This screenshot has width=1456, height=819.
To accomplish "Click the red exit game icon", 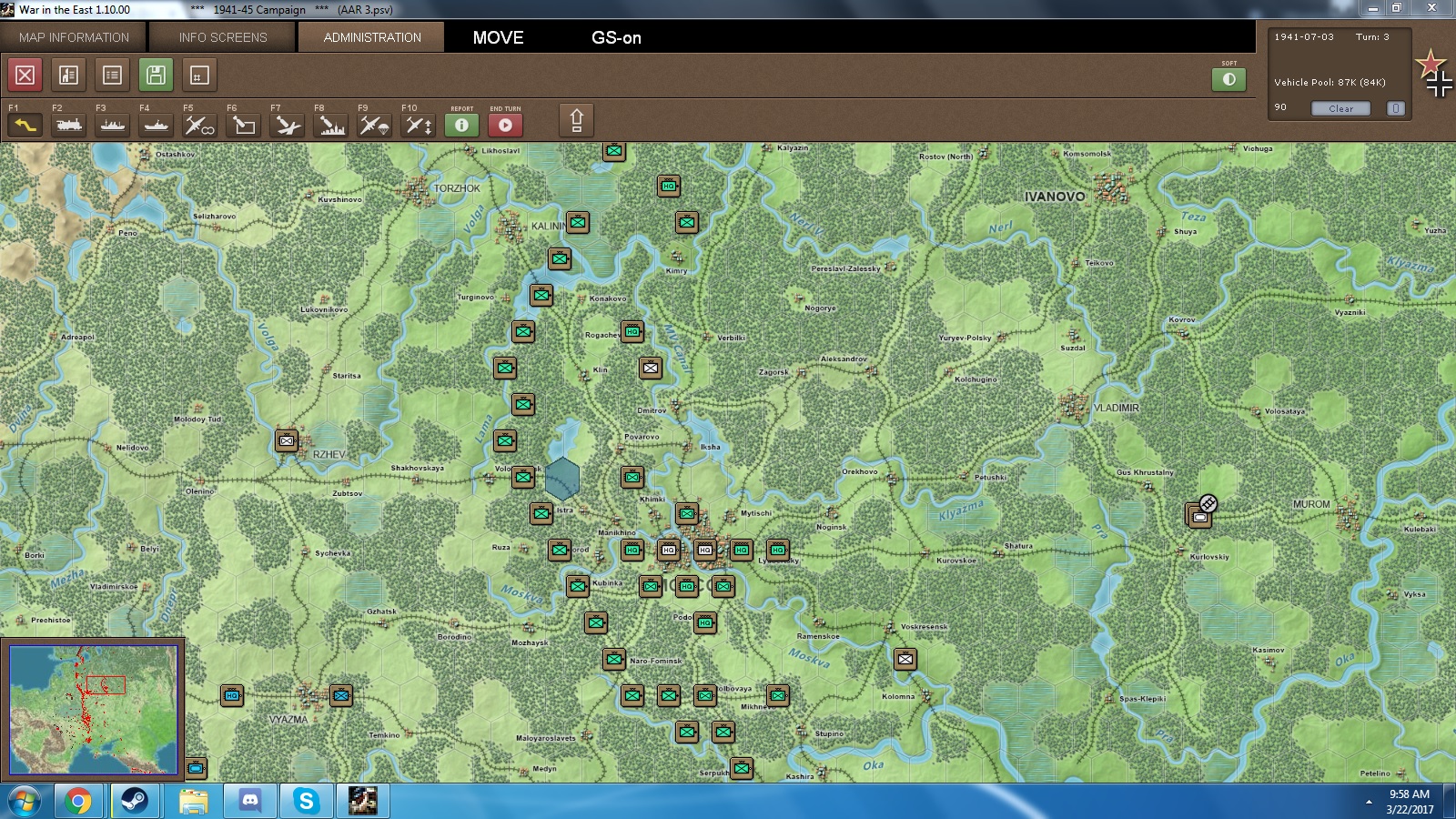I will (25, 75).
